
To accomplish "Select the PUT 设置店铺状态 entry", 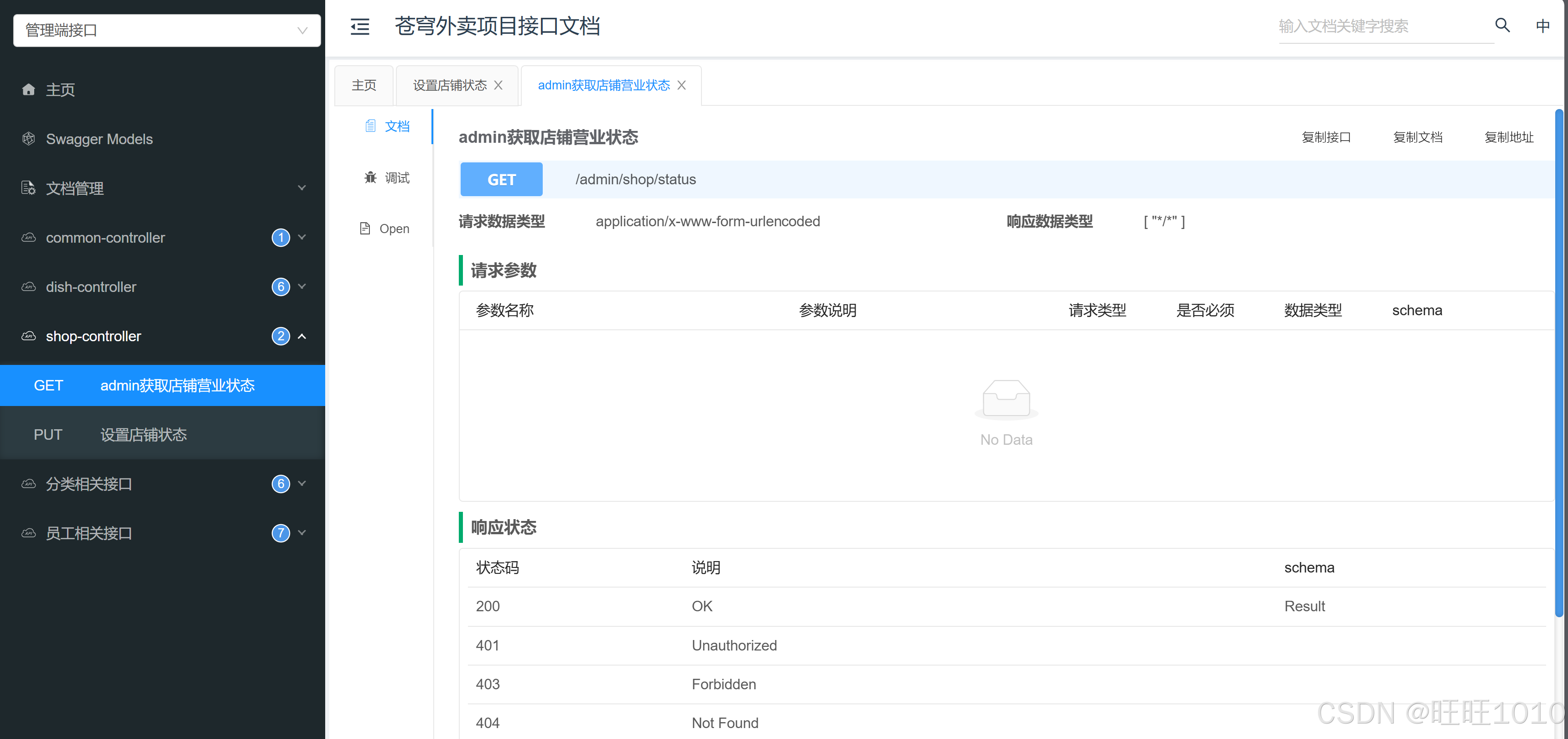I will pos(143,435).
